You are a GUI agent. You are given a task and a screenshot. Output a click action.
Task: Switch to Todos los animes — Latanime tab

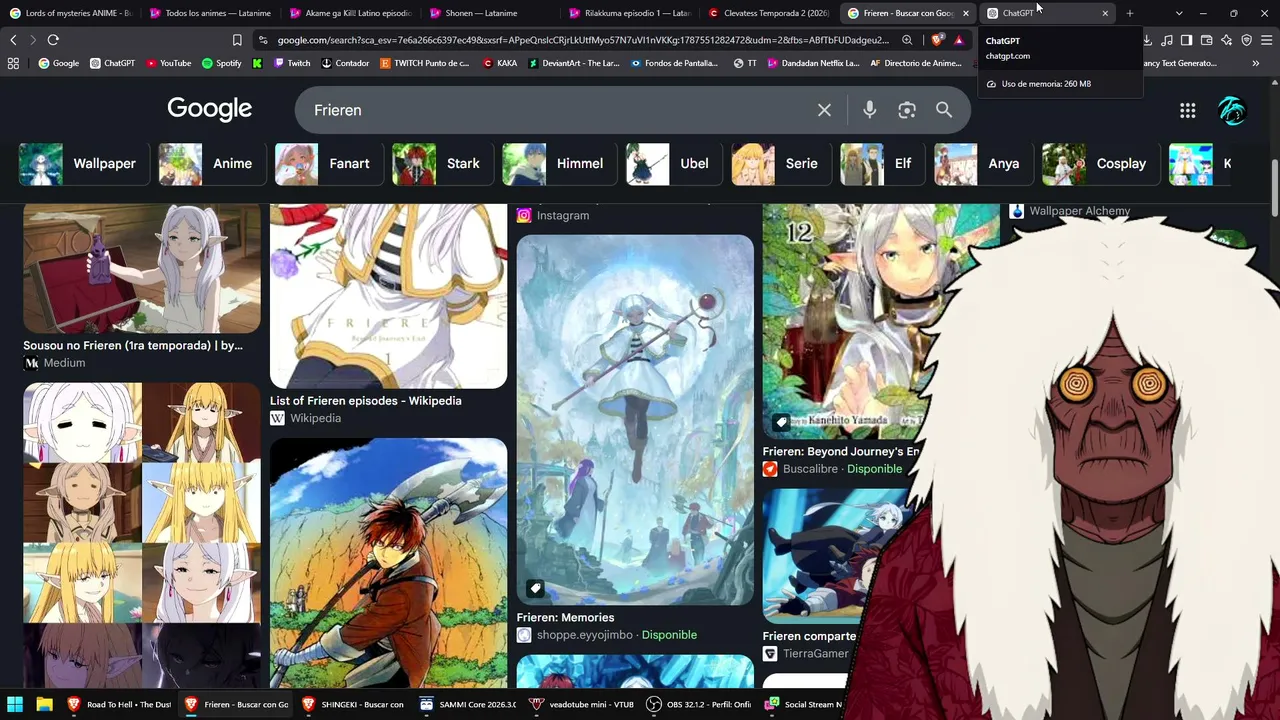210,13
